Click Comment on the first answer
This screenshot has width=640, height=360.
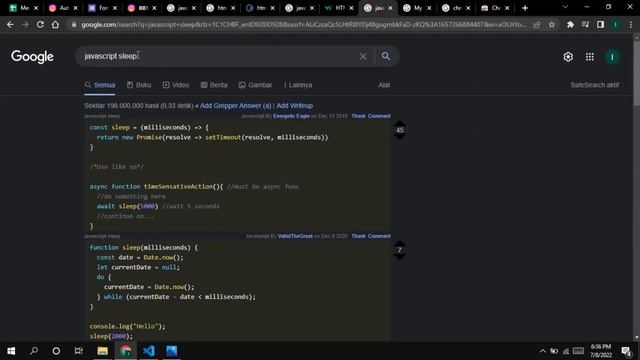[x=379, y=116]
